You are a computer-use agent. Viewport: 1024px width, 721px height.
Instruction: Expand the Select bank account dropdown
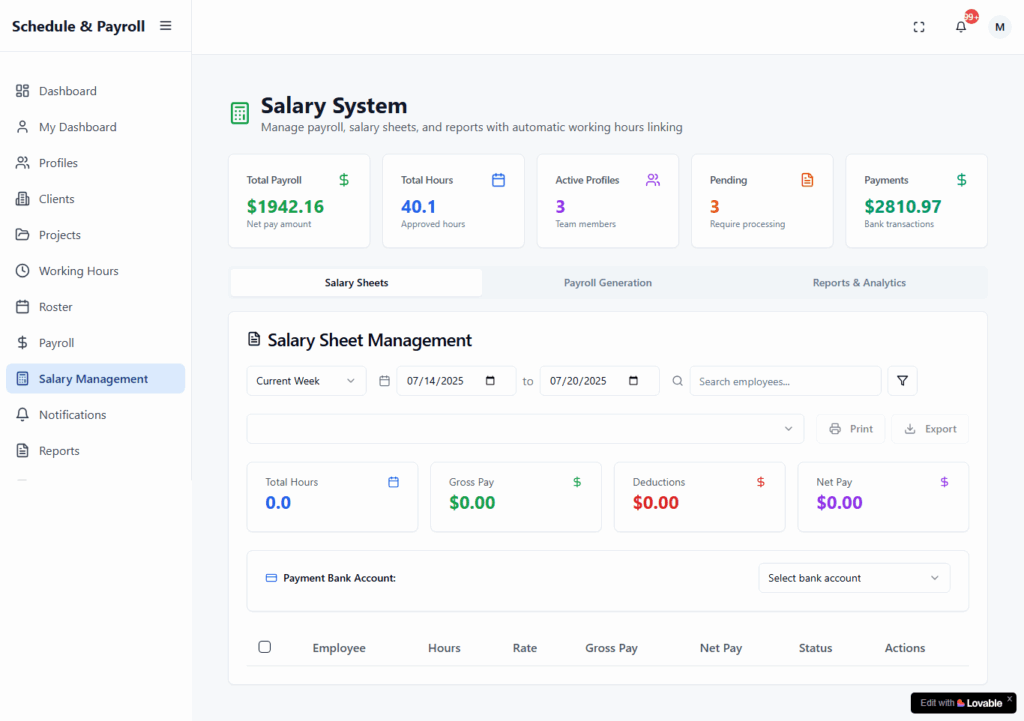(x=854, y=578)
